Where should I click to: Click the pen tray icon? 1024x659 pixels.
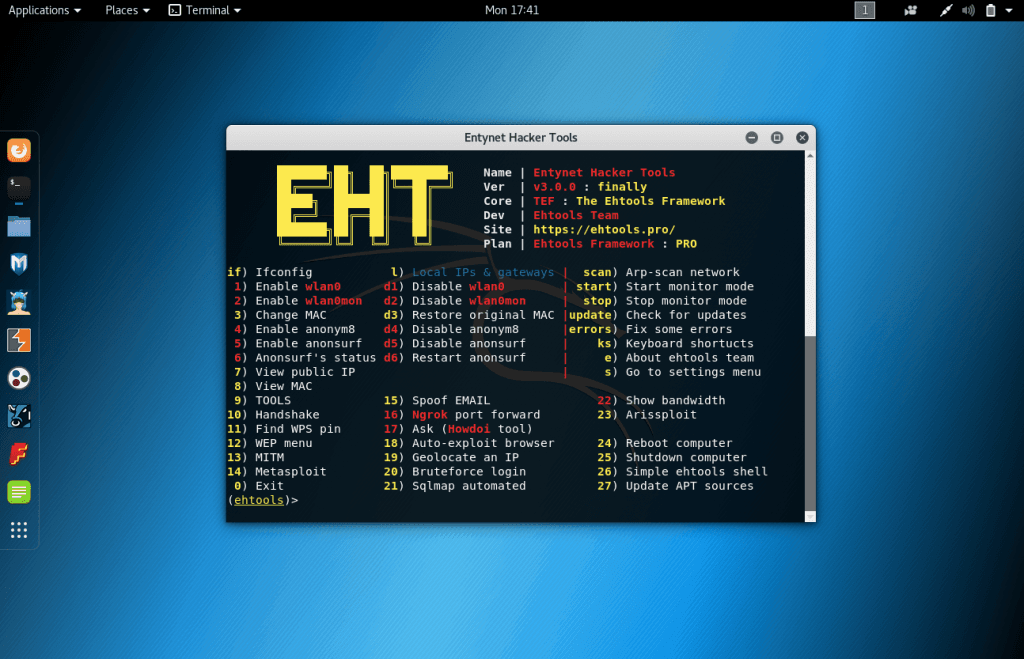click(946, 10)
